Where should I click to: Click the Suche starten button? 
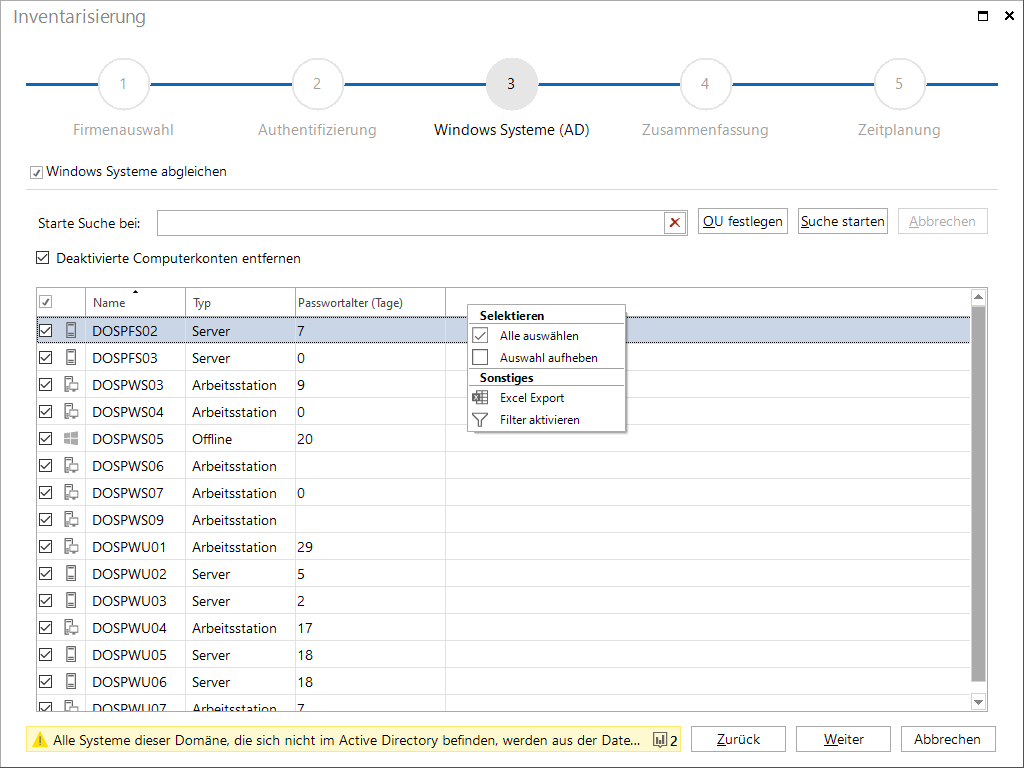click(x=842, y=221)
